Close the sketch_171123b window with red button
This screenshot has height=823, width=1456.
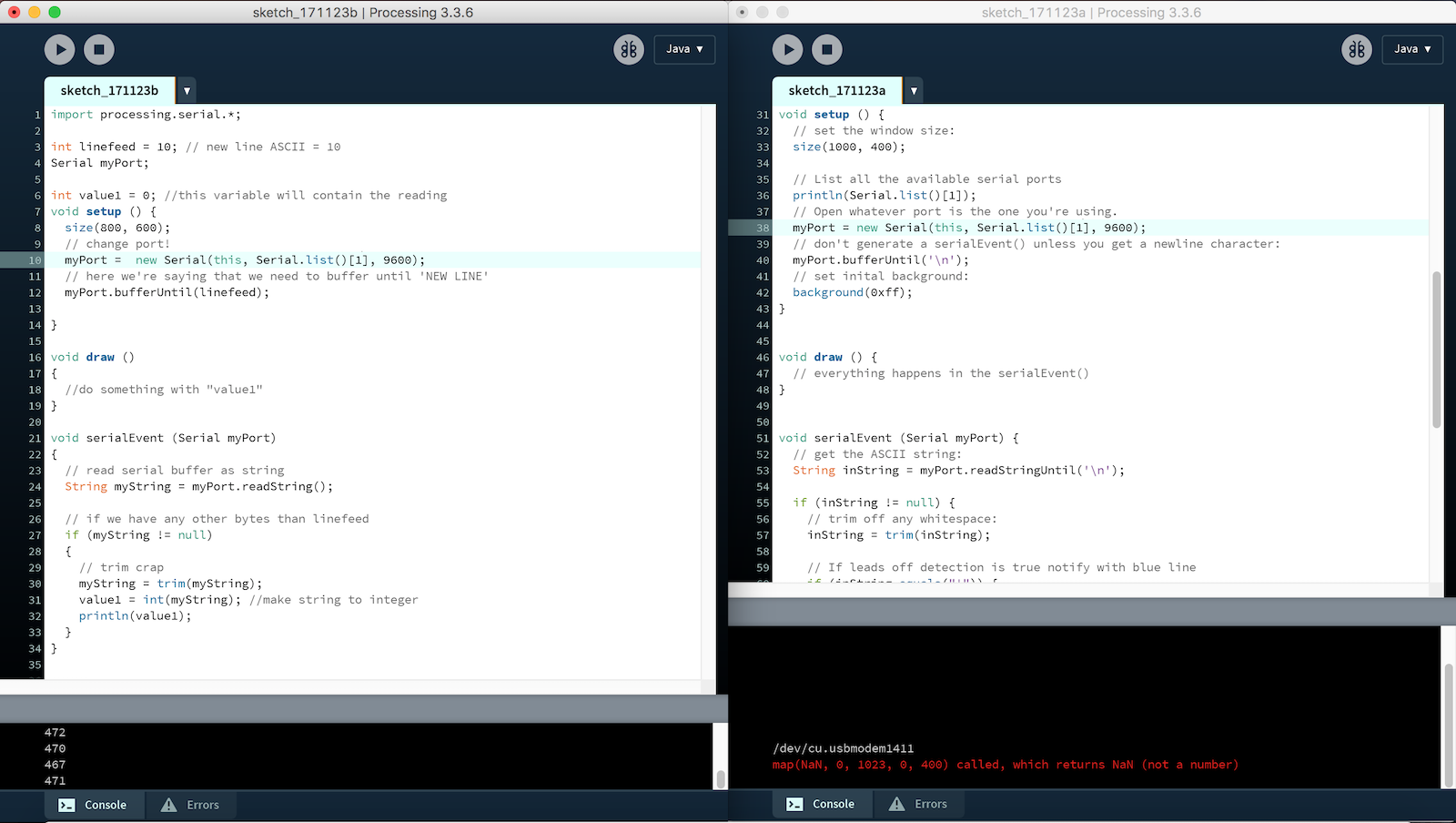(x=14, y=12)
